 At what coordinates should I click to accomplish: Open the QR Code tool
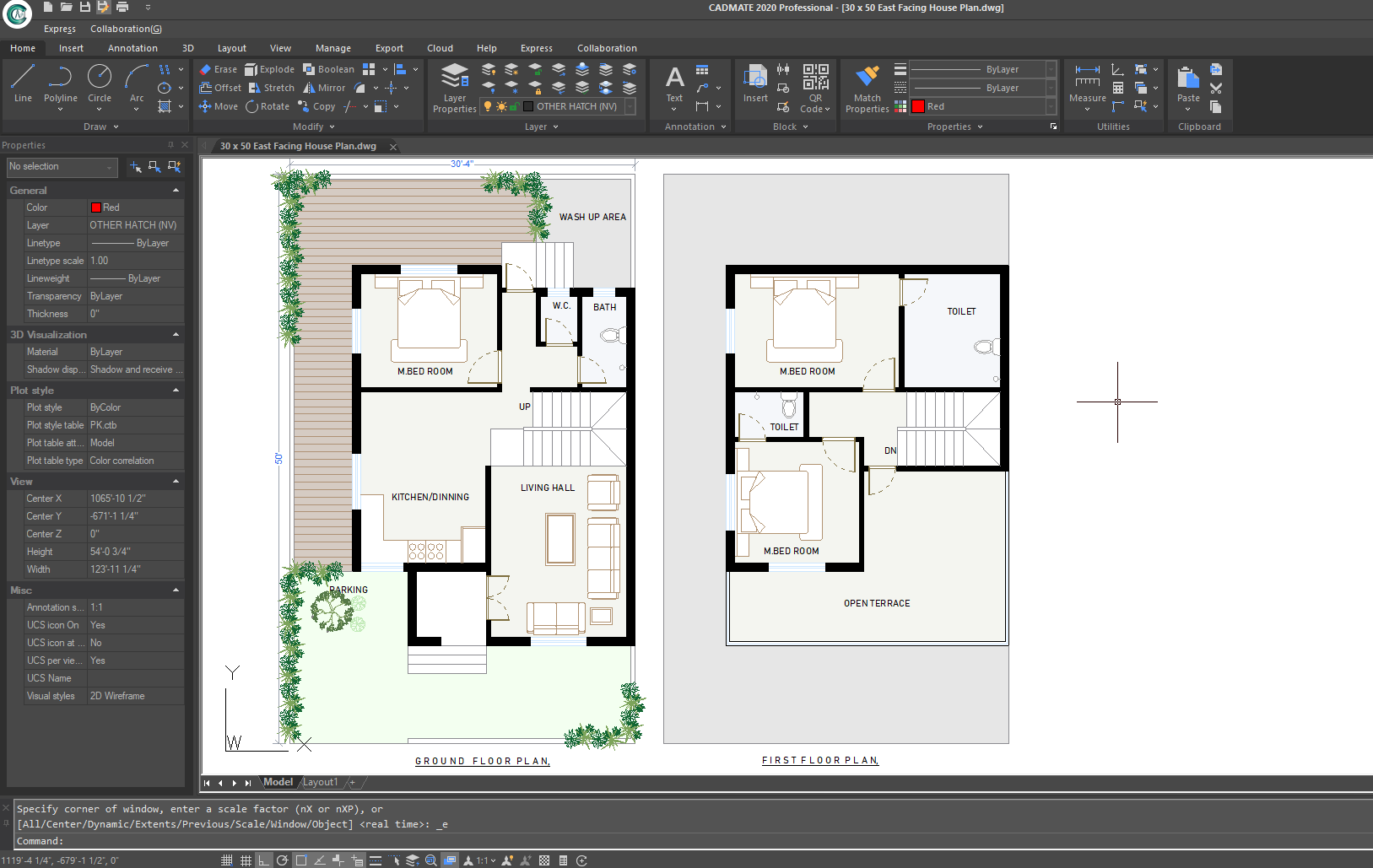pos(815,88)
